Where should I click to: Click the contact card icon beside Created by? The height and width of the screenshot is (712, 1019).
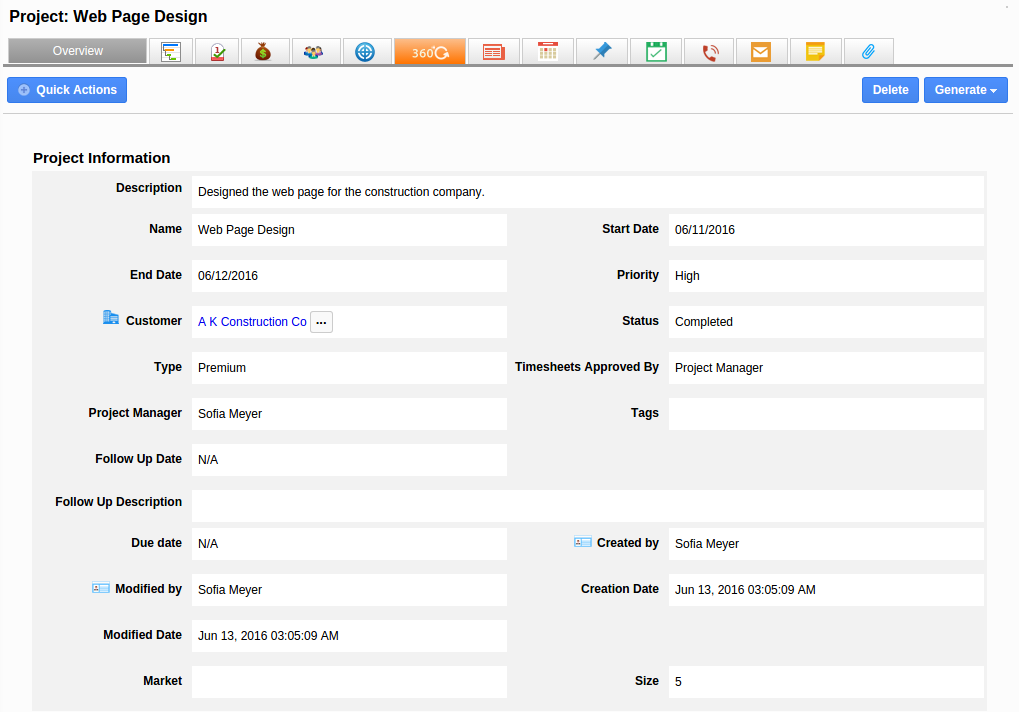pos(582,542)
